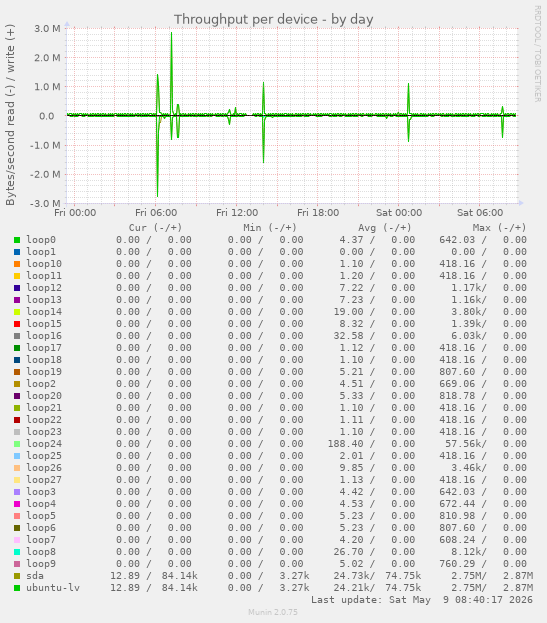Click the sda olive legend swatch
This screenshot has height=623, width=547.
(17, 576)
